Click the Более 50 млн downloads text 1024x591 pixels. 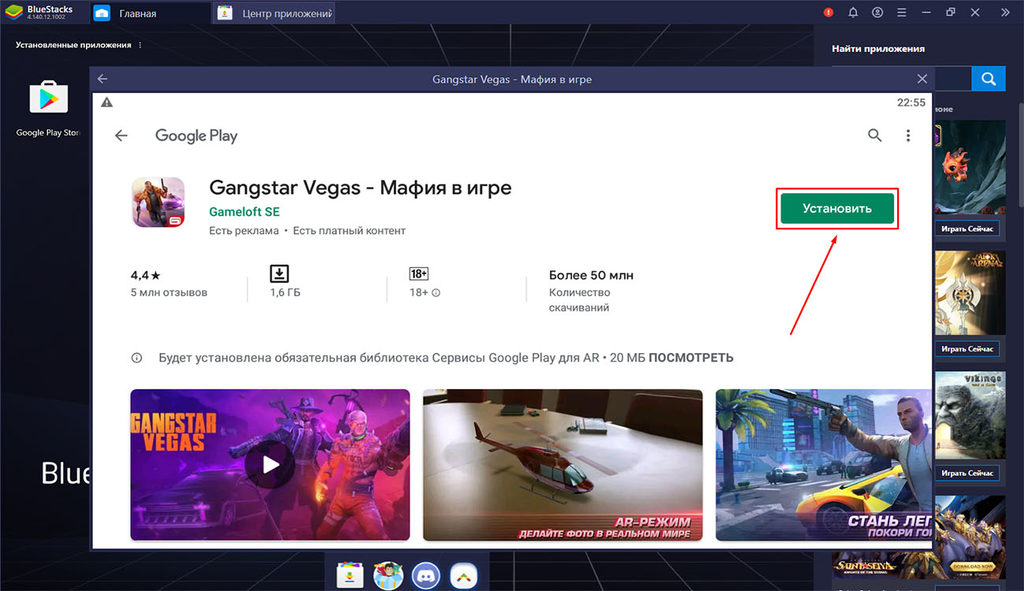coord(591,275)
